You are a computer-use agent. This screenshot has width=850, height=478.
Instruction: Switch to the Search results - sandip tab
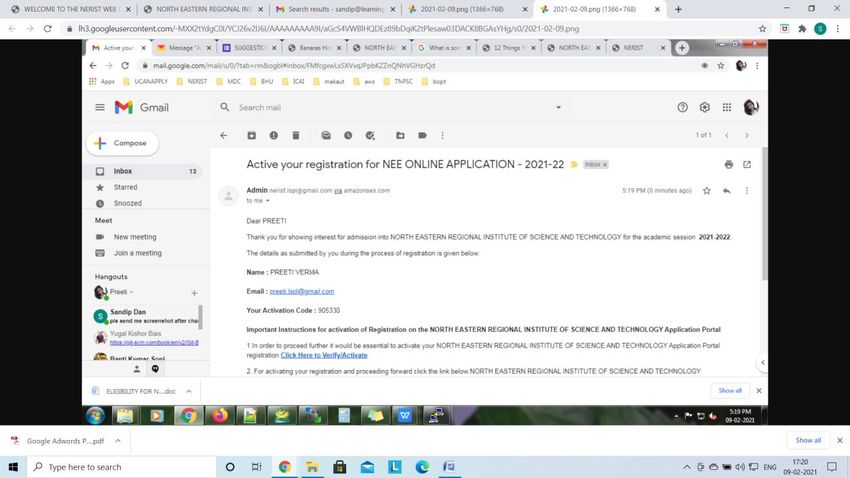[336, 9]
